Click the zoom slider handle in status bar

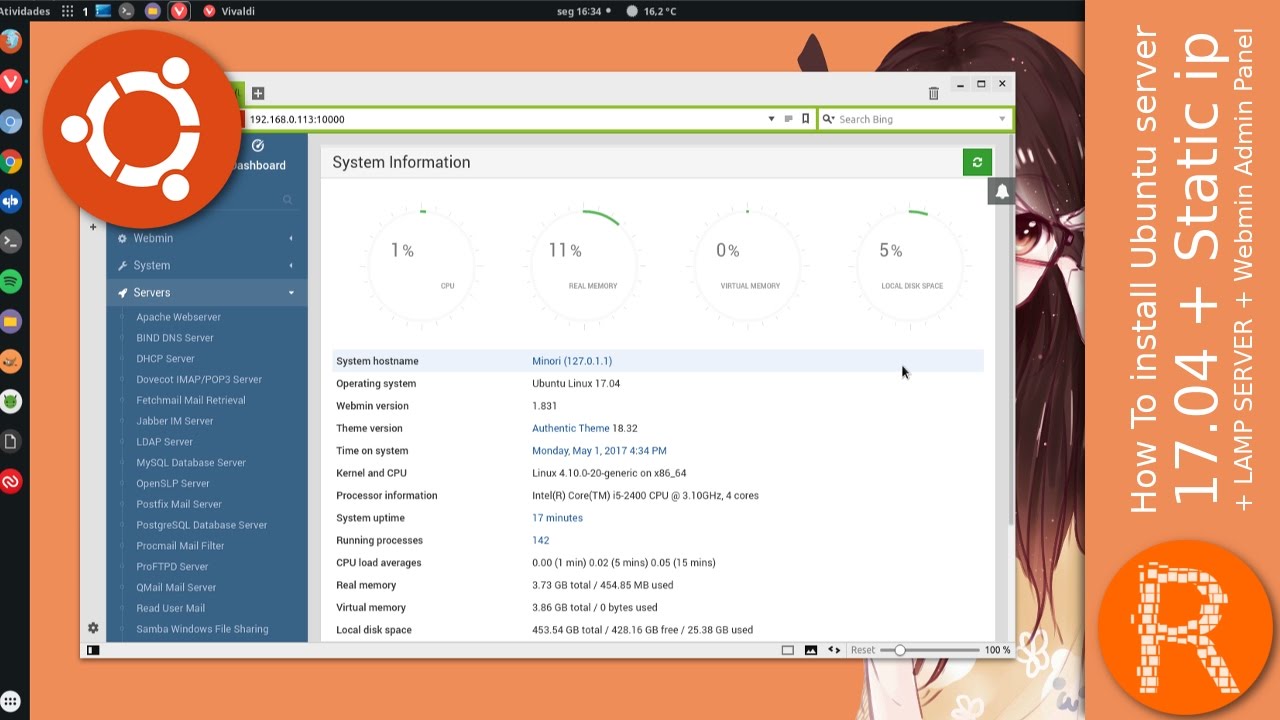(x=900, y=650)
